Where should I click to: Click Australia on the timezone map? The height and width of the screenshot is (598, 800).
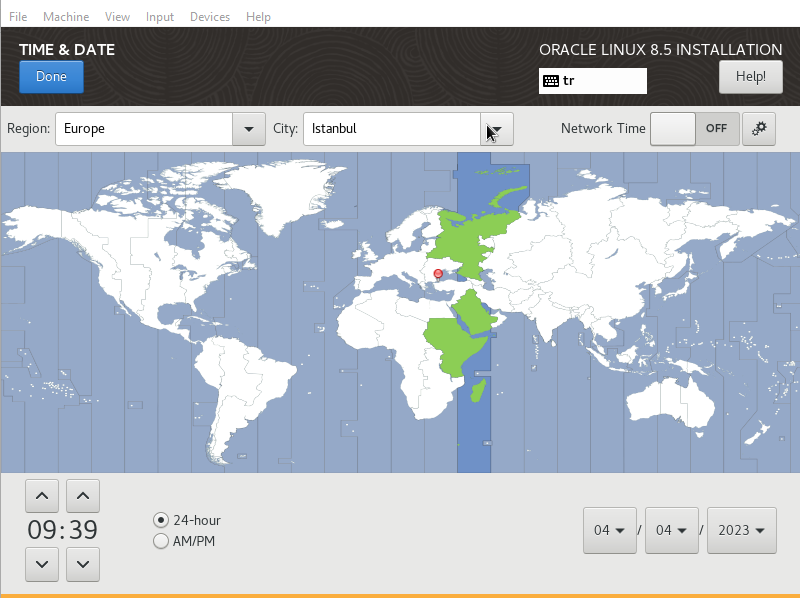coord(671,403)
